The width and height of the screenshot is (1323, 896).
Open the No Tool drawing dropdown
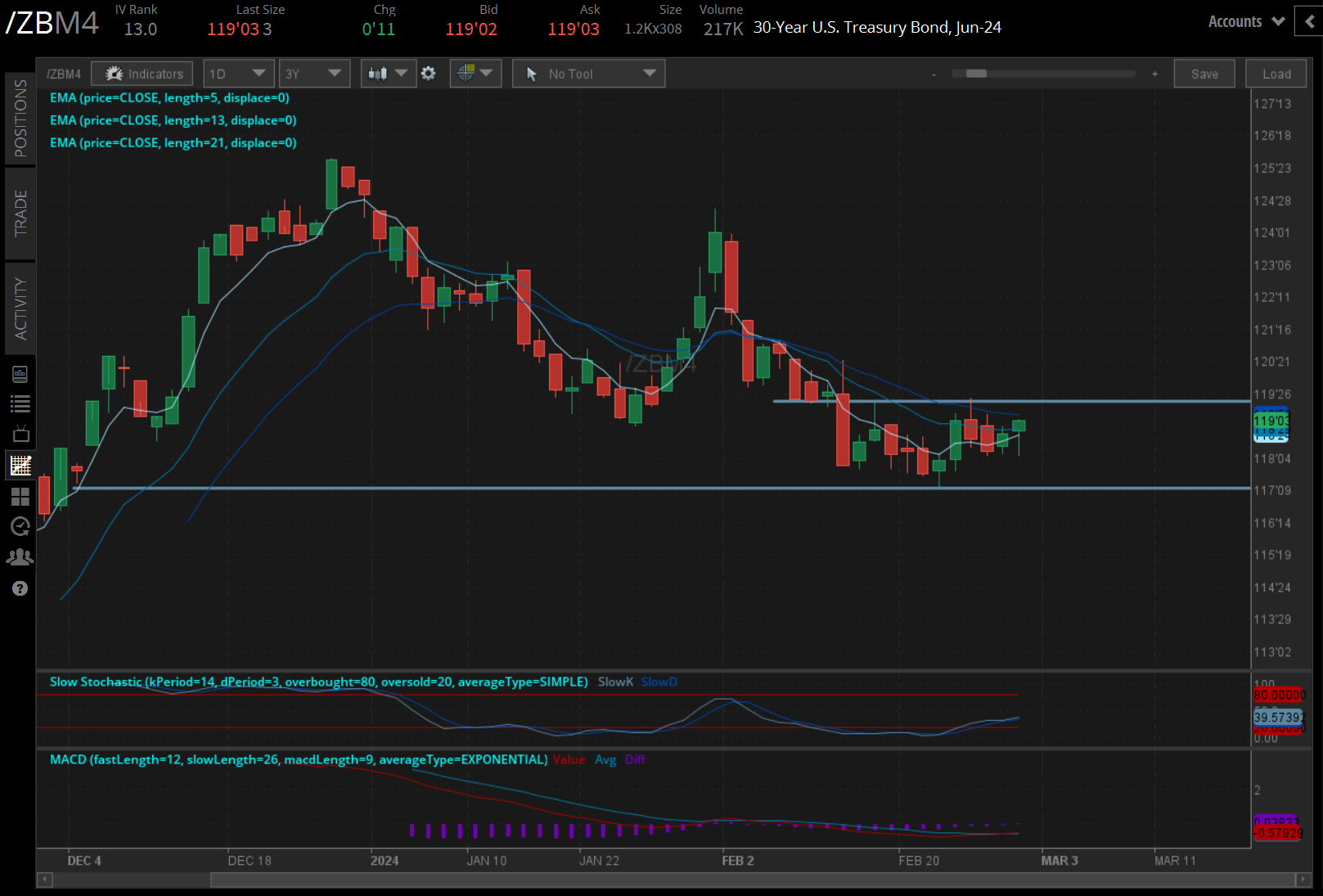[588, 74]
